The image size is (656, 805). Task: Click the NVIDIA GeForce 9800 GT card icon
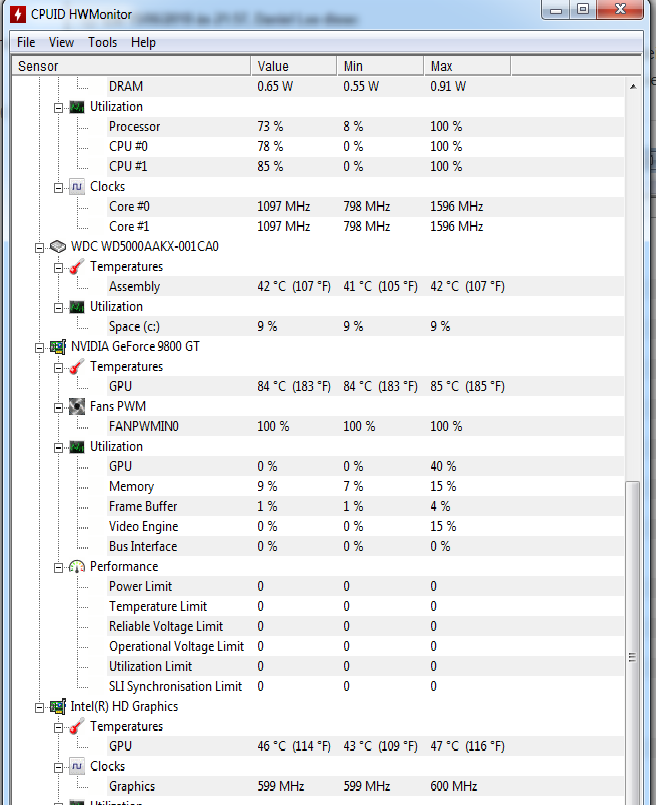(x=58, y=347)
